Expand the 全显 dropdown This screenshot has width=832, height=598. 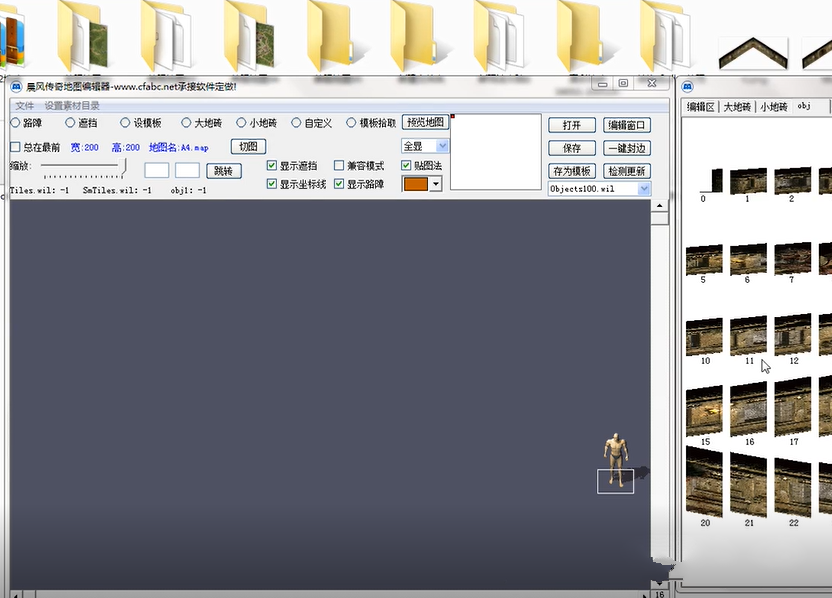tap(442, 146)
